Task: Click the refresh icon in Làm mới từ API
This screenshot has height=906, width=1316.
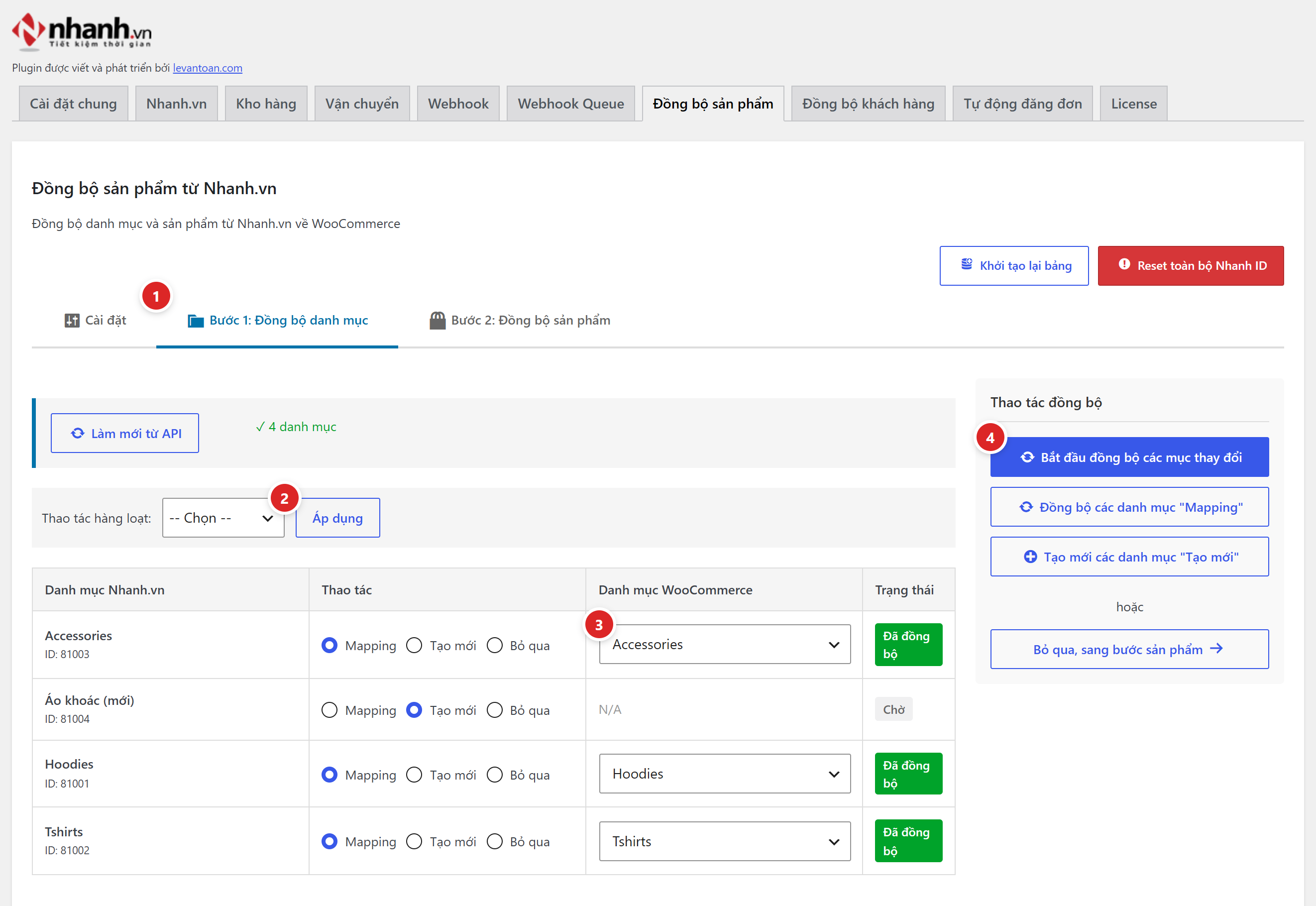Action: [78, 434]
